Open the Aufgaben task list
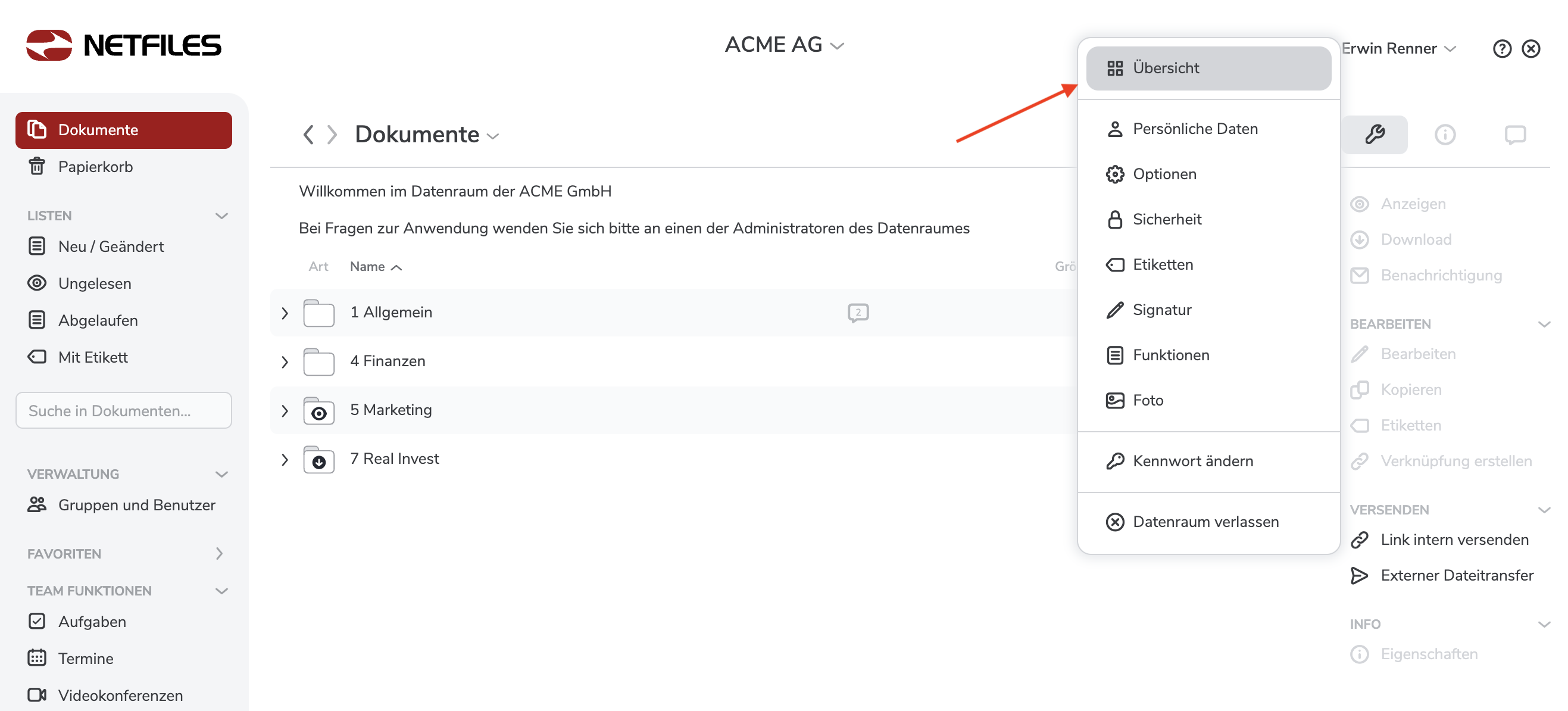The height and width of the screenshot is (711, 1568). (92, 622)
